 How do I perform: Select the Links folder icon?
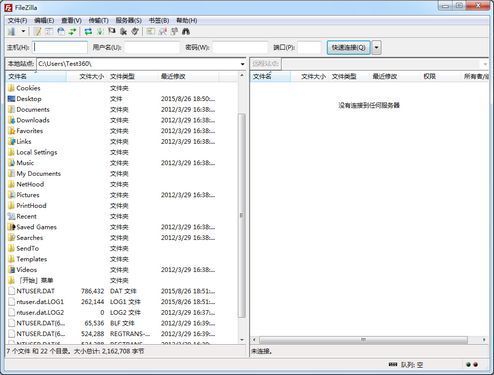(11, 141)
